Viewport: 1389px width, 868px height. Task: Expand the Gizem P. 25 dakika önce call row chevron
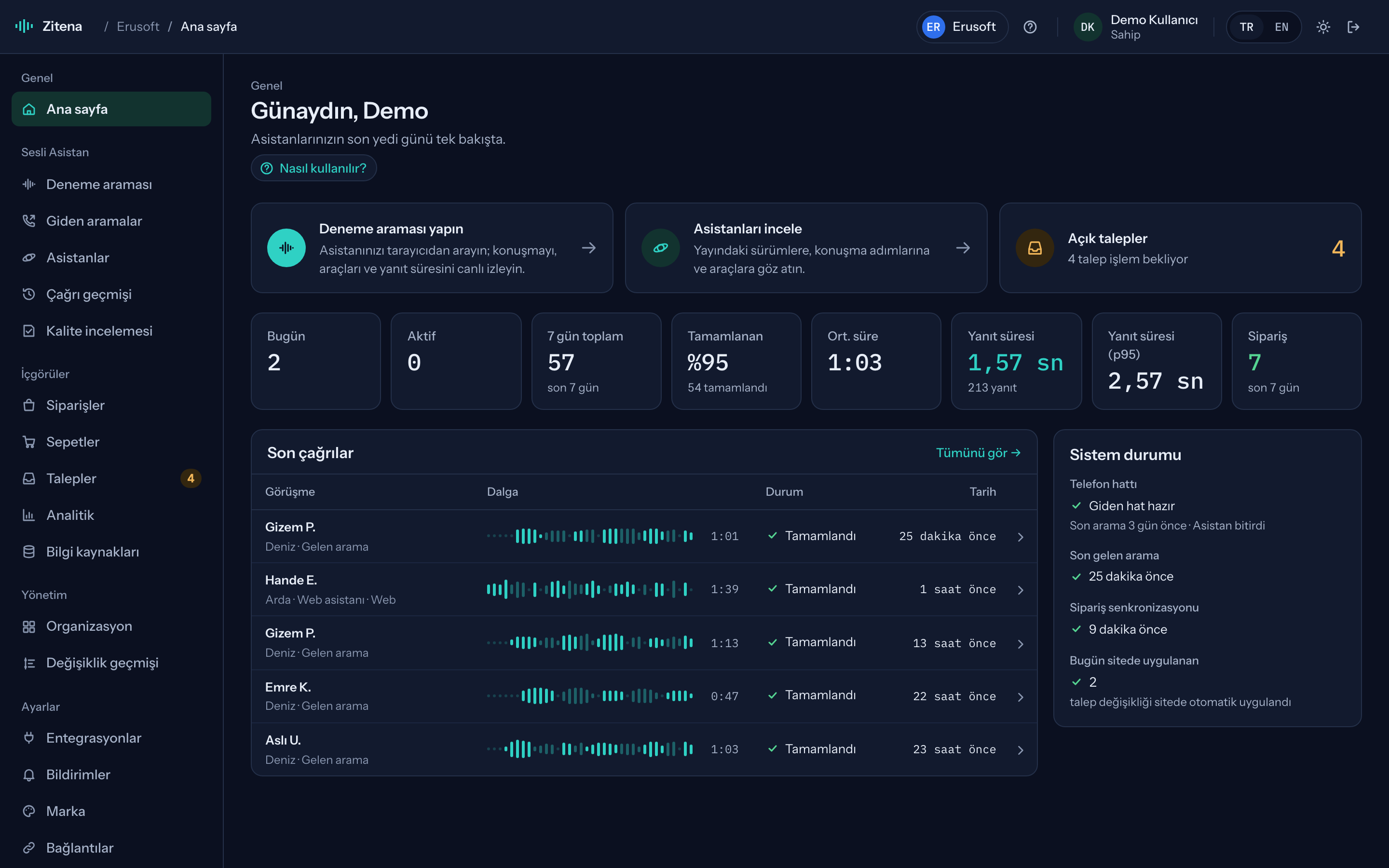(1021, 537)
